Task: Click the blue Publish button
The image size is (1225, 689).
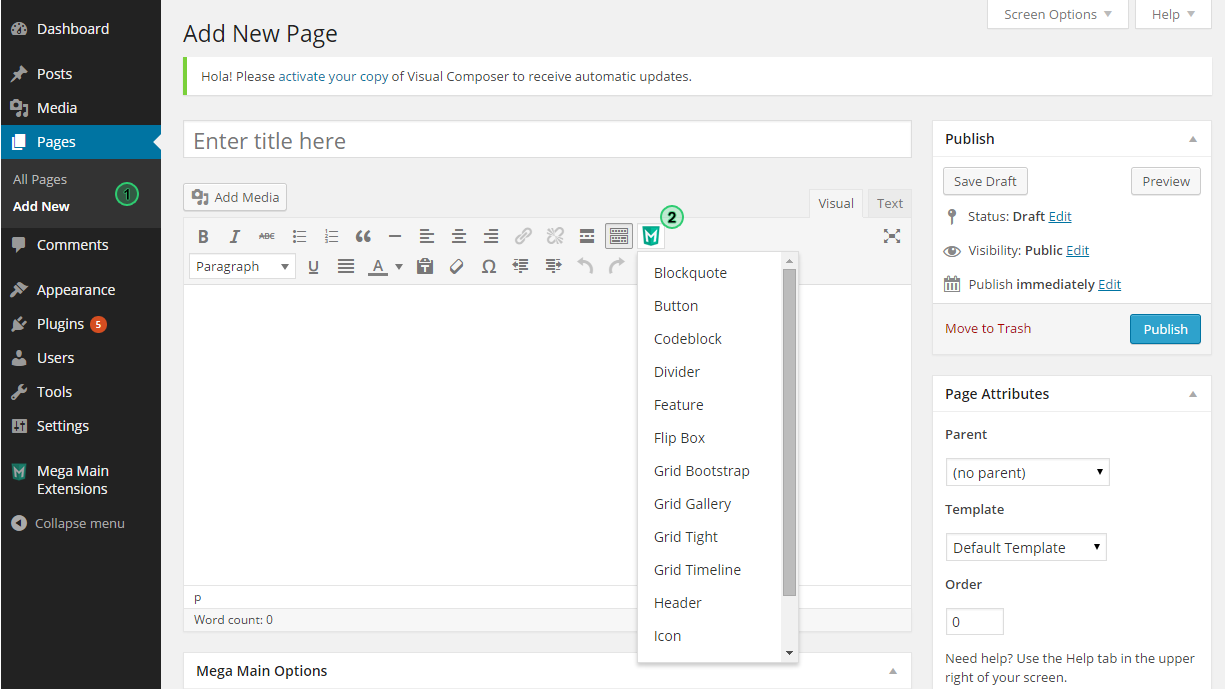Action: coord(1165,329)
